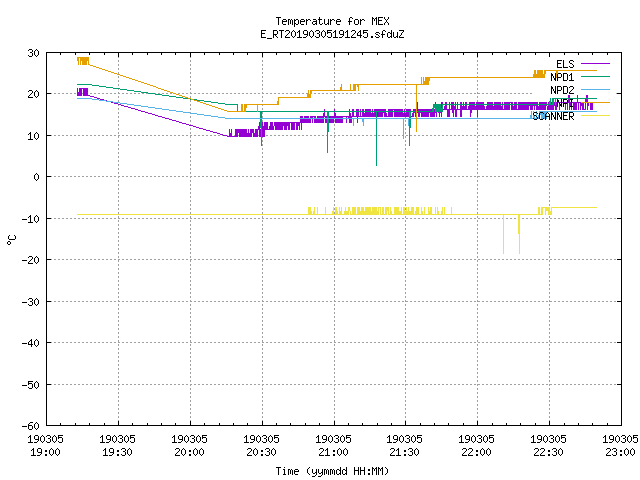Click the y-axis label 30

coord(33,53)
